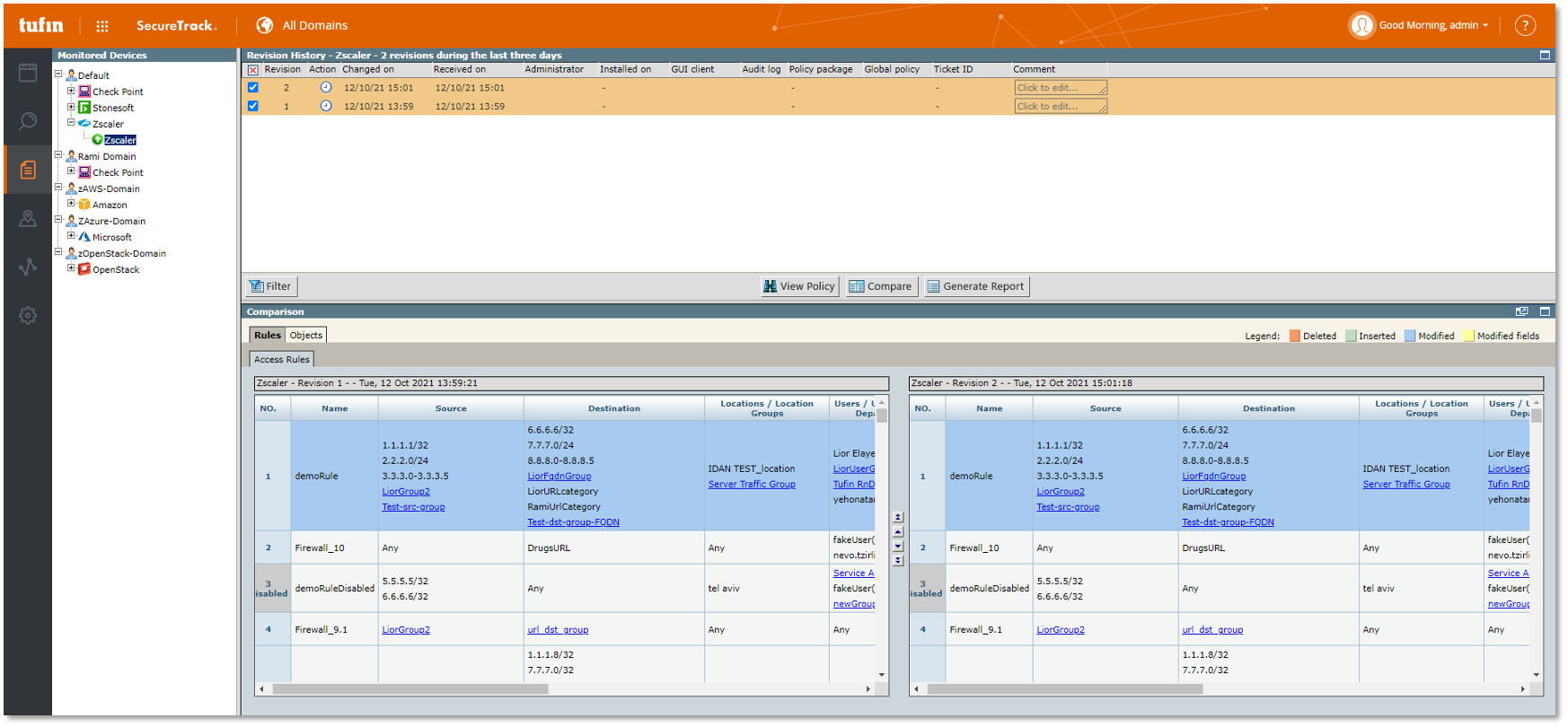Collapse the zAWS-Domain tree node

[58, 188]
